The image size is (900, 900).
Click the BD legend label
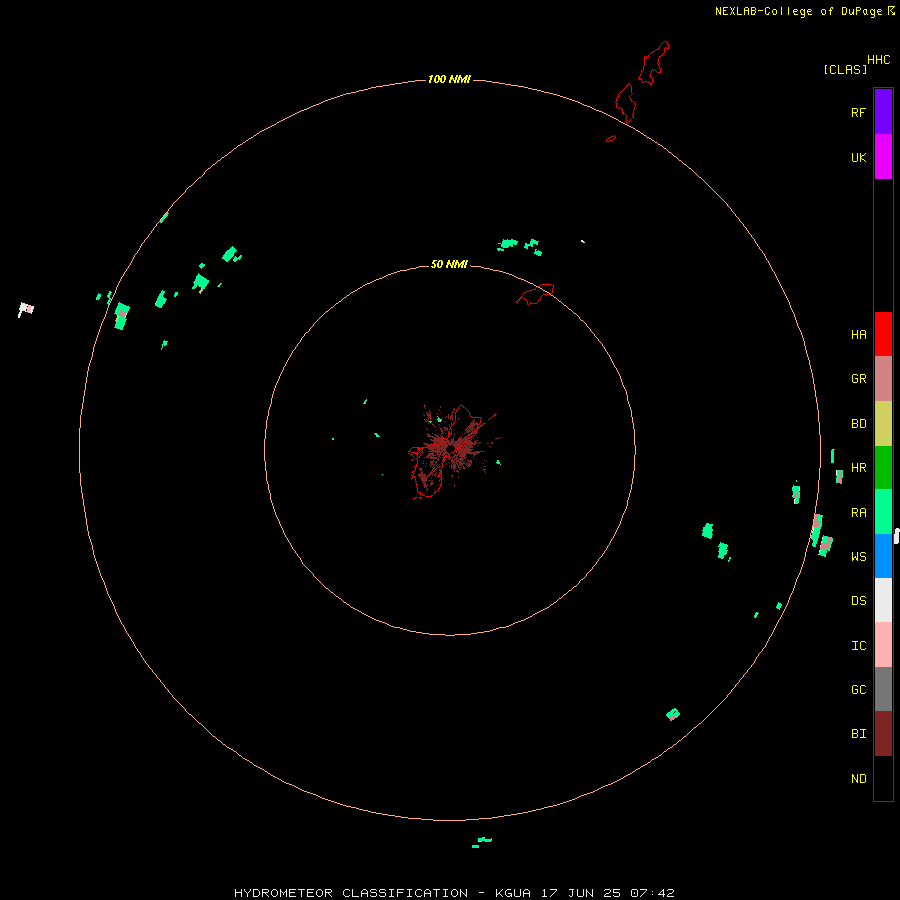click(858, 424)
